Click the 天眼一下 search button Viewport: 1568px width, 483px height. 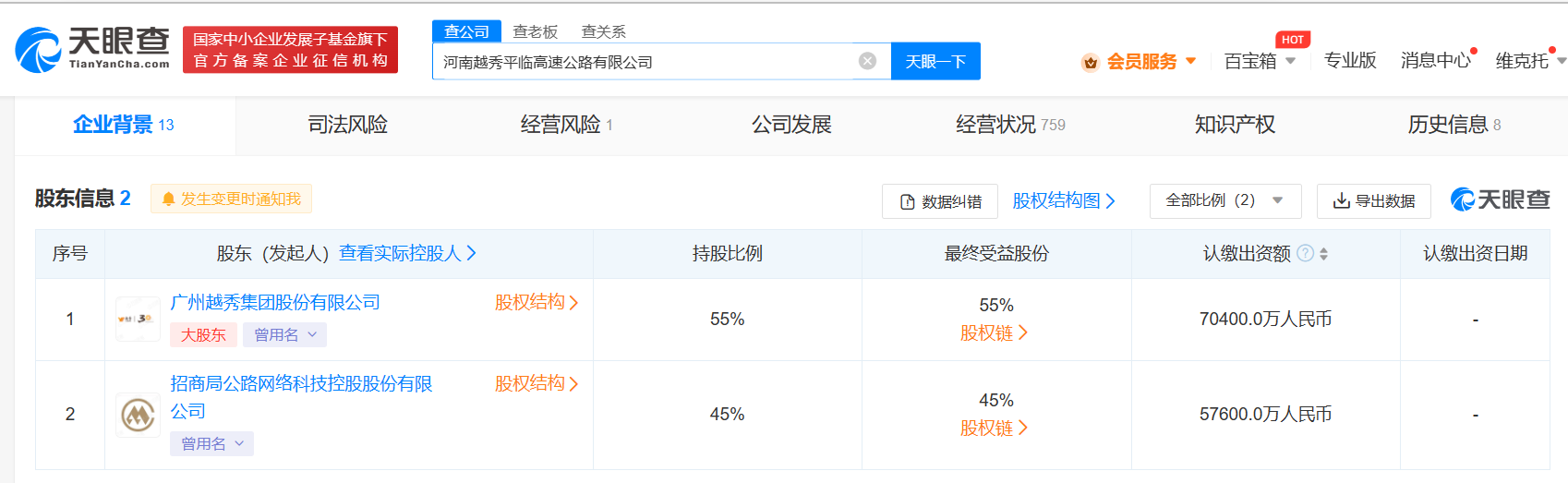(x=935, y=61)
